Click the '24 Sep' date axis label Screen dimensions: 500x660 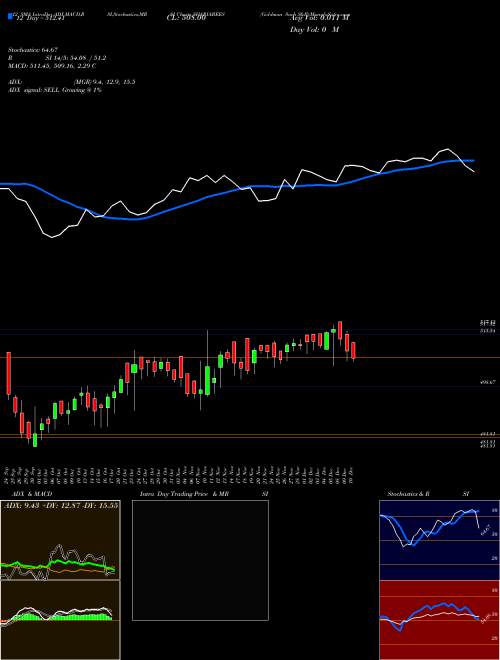(8, 475)
